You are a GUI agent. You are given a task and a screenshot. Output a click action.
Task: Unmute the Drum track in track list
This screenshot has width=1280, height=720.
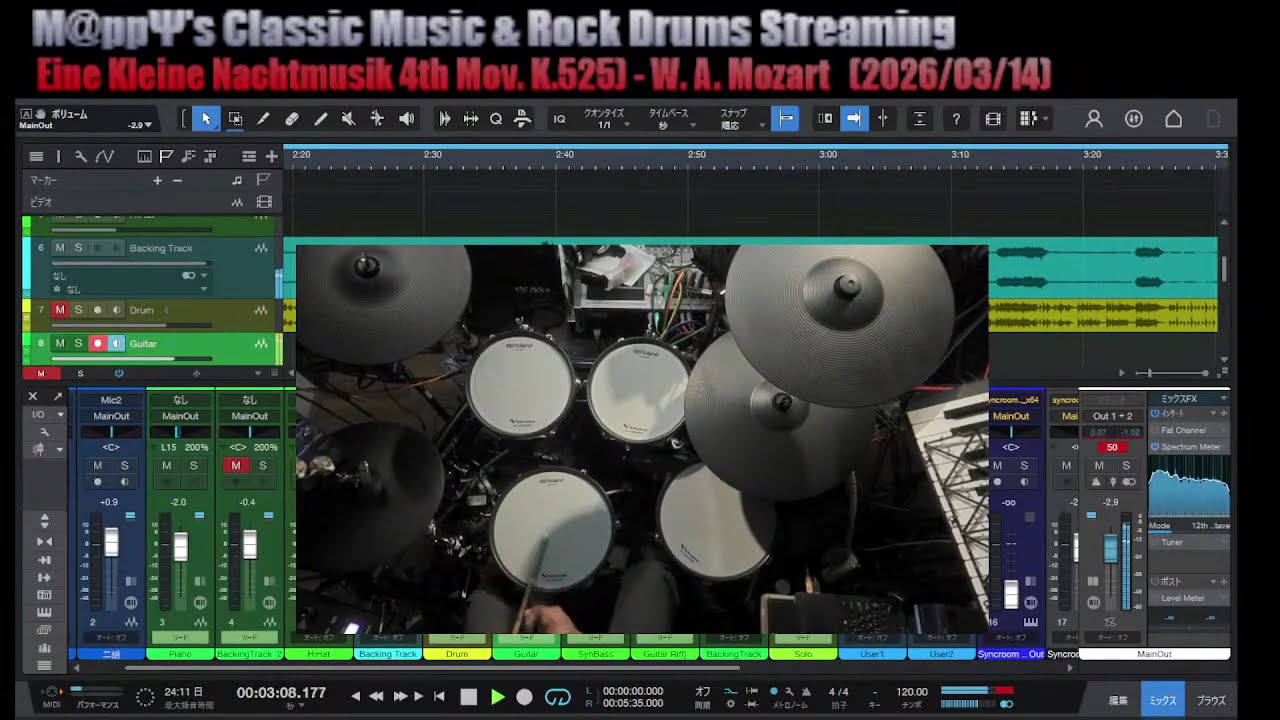tap(59, 310)
